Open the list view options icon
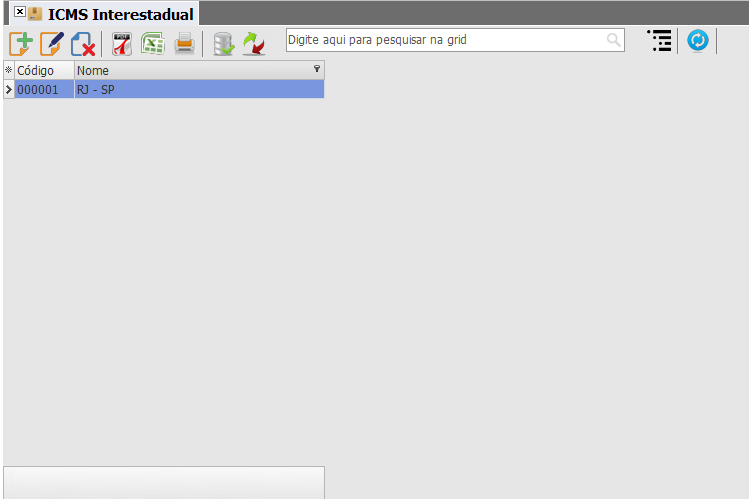 [x=660, y=41]
